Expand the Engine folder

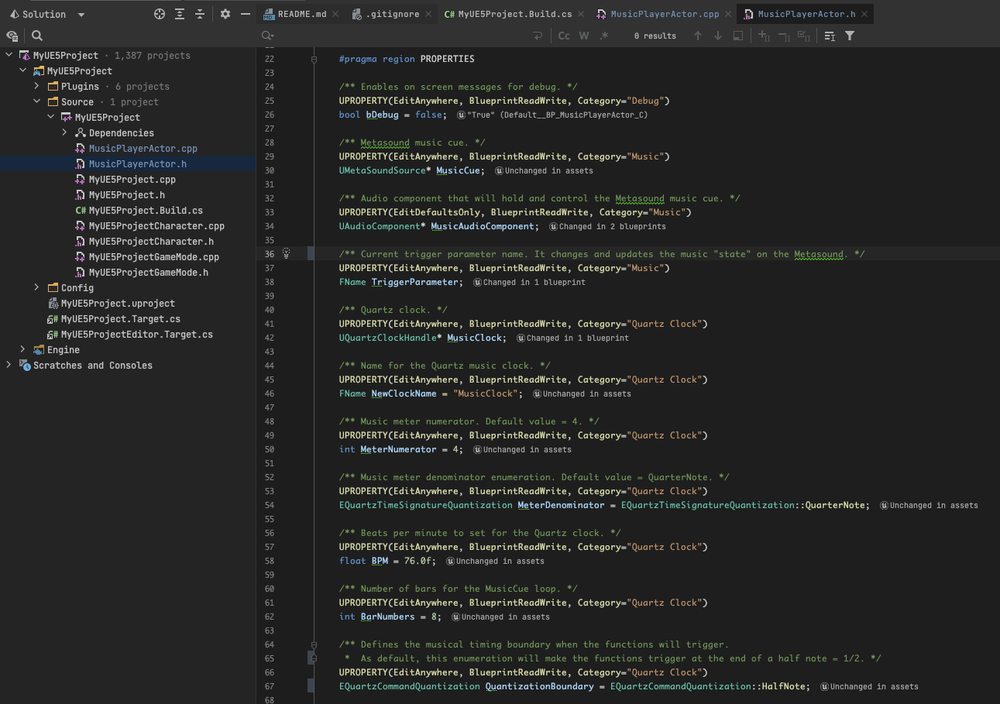pyautogui.click(x=23, y=350)
